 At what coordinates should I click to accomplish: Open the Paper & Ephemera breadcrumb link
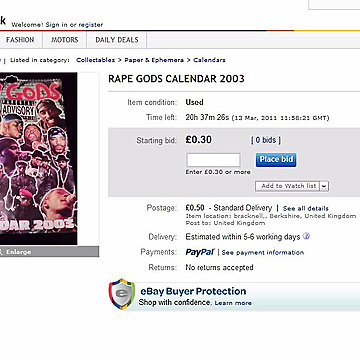click(x=154, y=60)
